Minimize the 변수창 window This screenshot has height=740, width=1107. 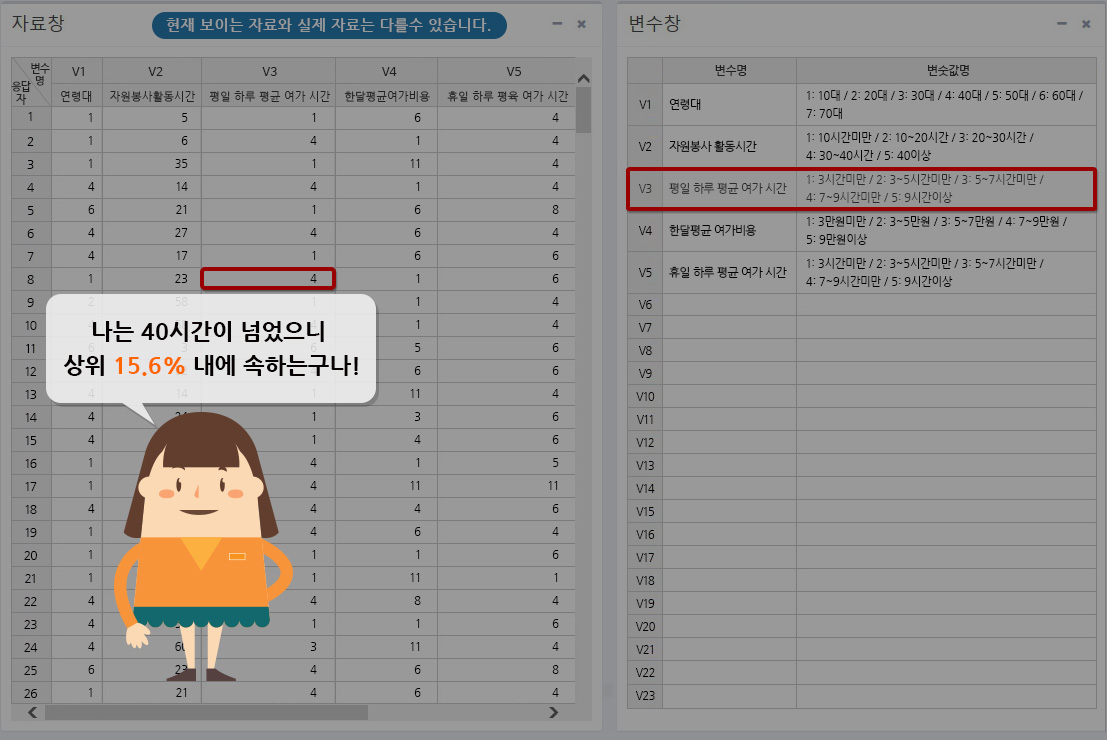coord(1062,24)
